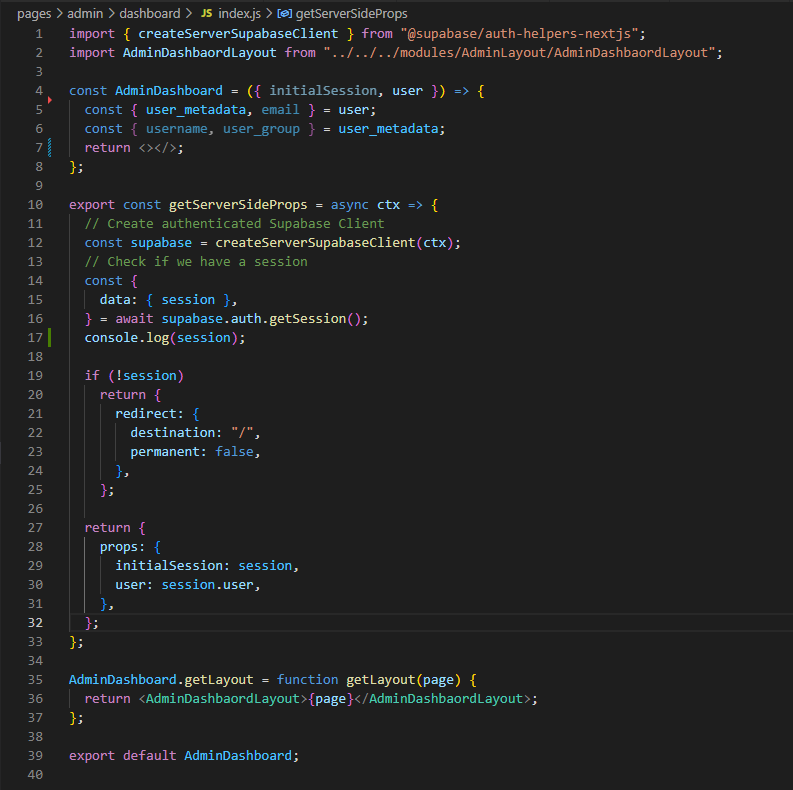Click 'data:' key on line 15
Viewport: 793px width, 790px height.
119,300
